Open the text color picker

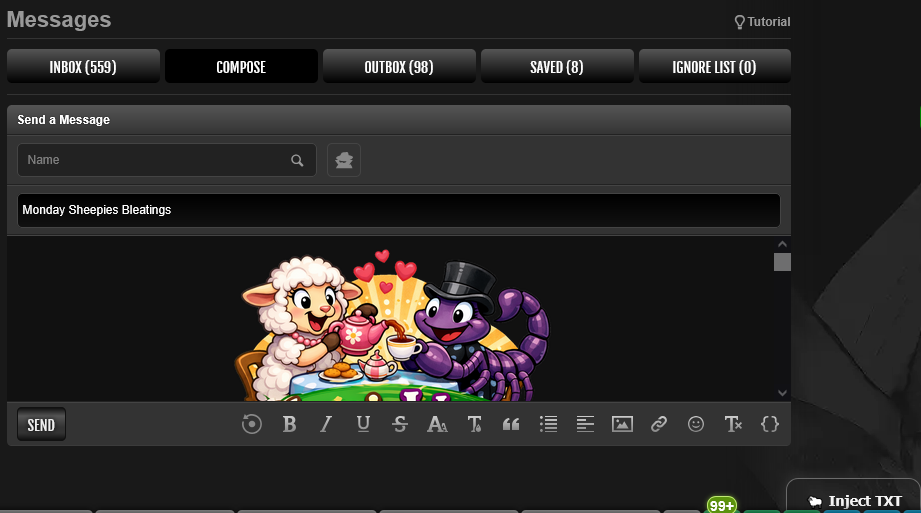475,424
